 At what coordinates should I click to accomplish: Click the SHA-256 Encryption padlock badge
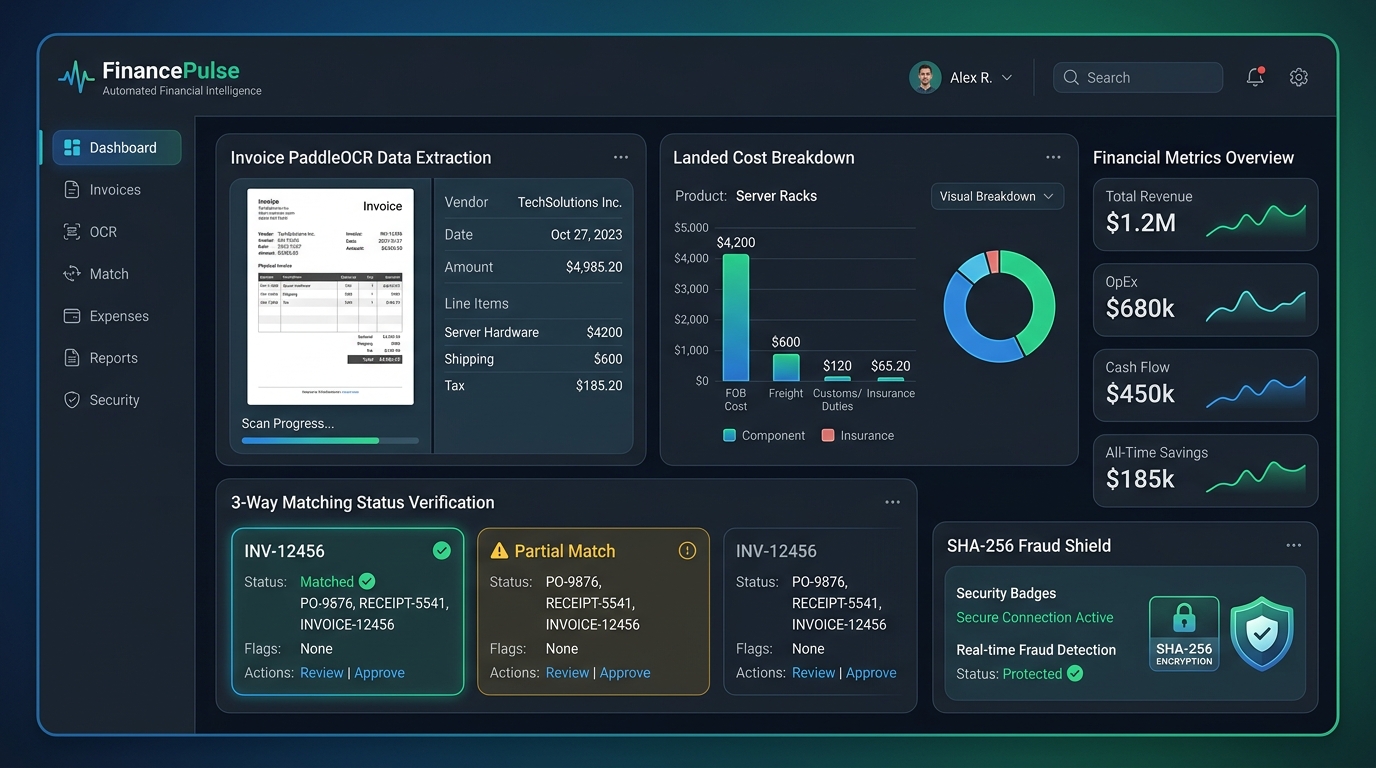point(1184,633)
